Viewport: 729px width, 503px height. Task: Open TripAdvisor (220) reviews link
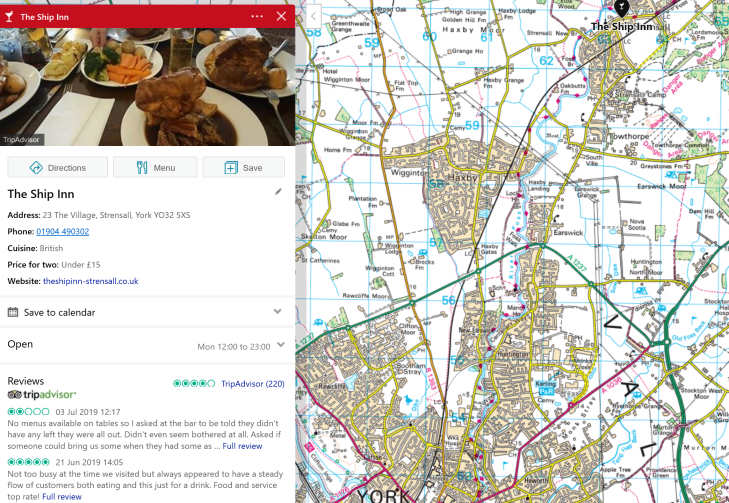point(253,384)
